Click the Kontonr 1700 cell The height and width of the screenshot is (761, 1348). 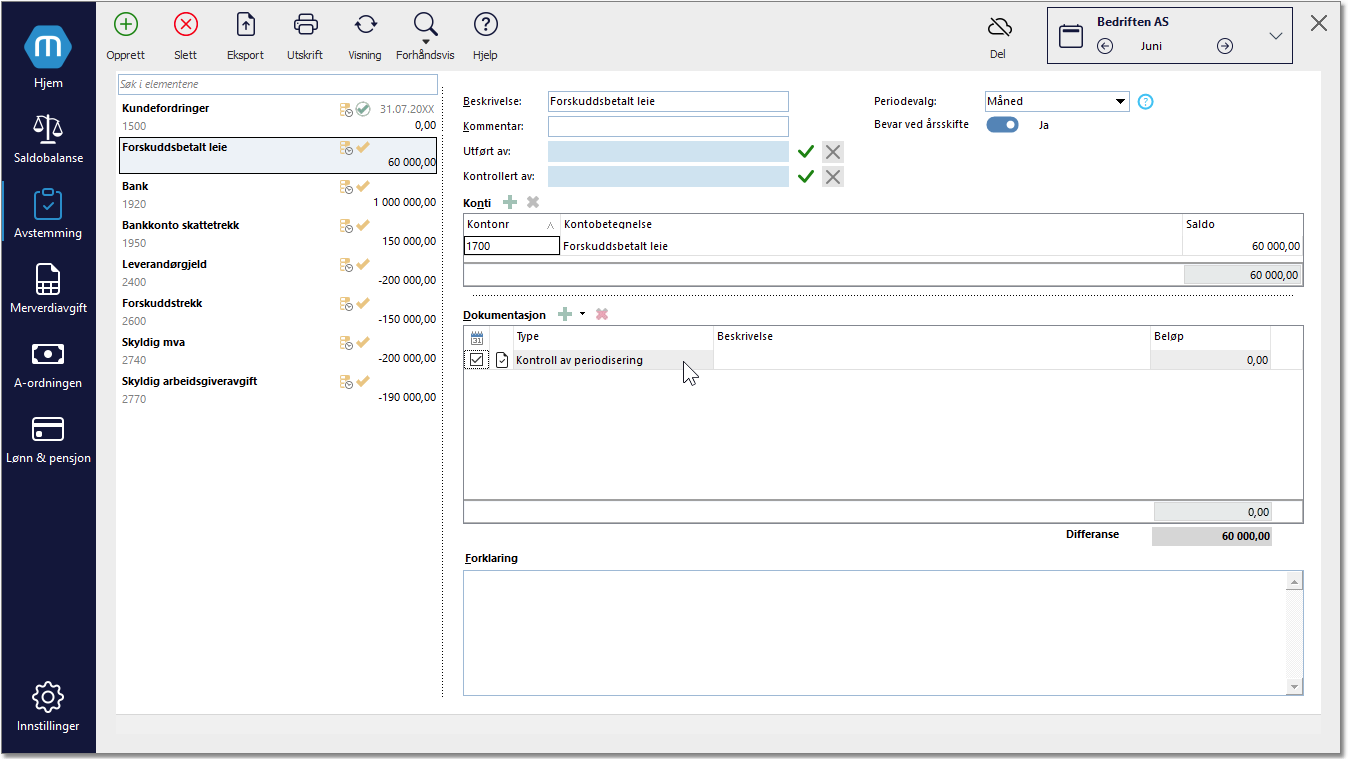pos(511,246)
